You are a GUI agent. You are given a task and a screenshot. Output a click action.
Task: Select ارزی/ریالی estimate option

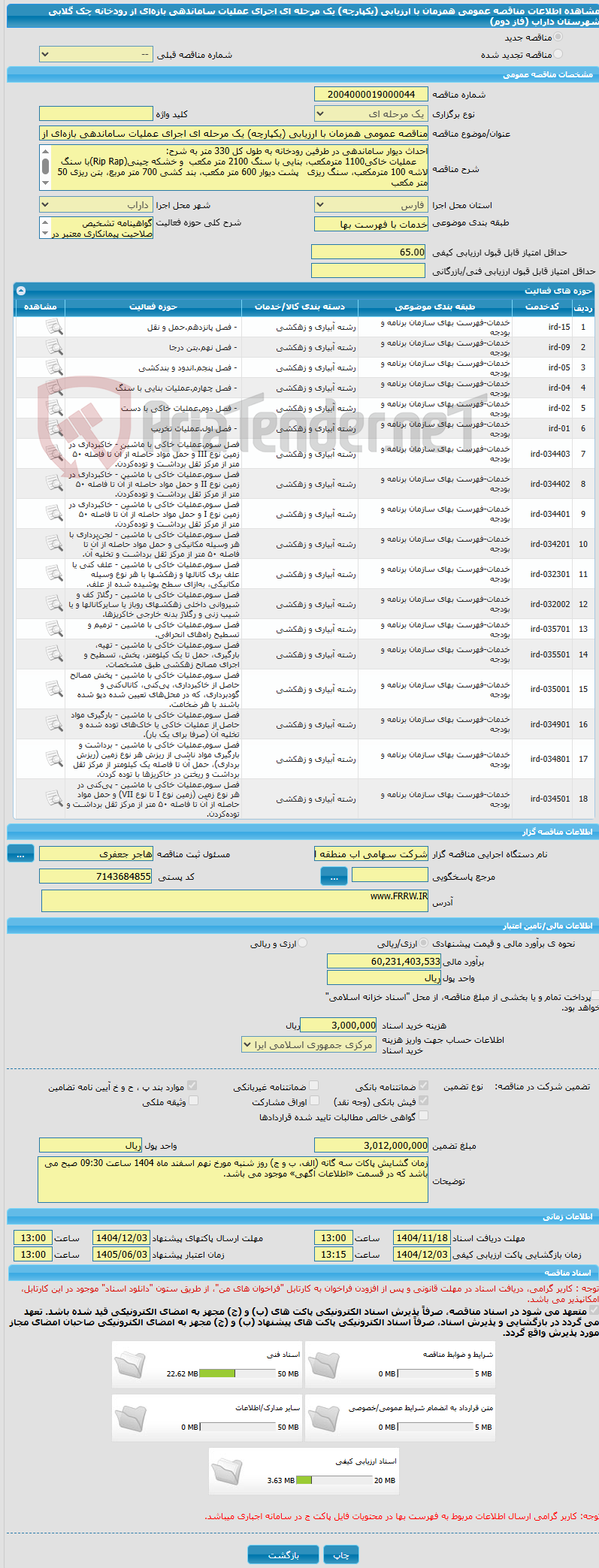pyautogui.click(x=424, y=943)
